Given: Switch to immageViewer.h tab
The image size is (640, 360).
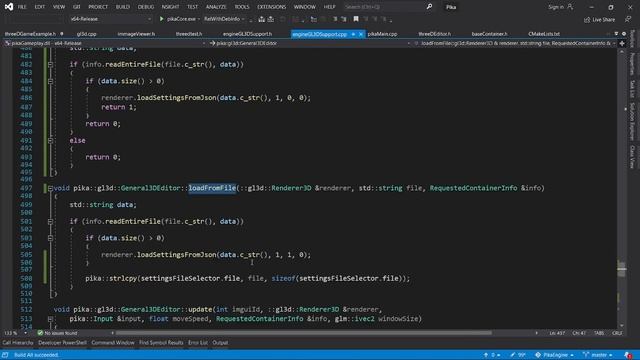Looking at the screenshot, I should point(136,34).
